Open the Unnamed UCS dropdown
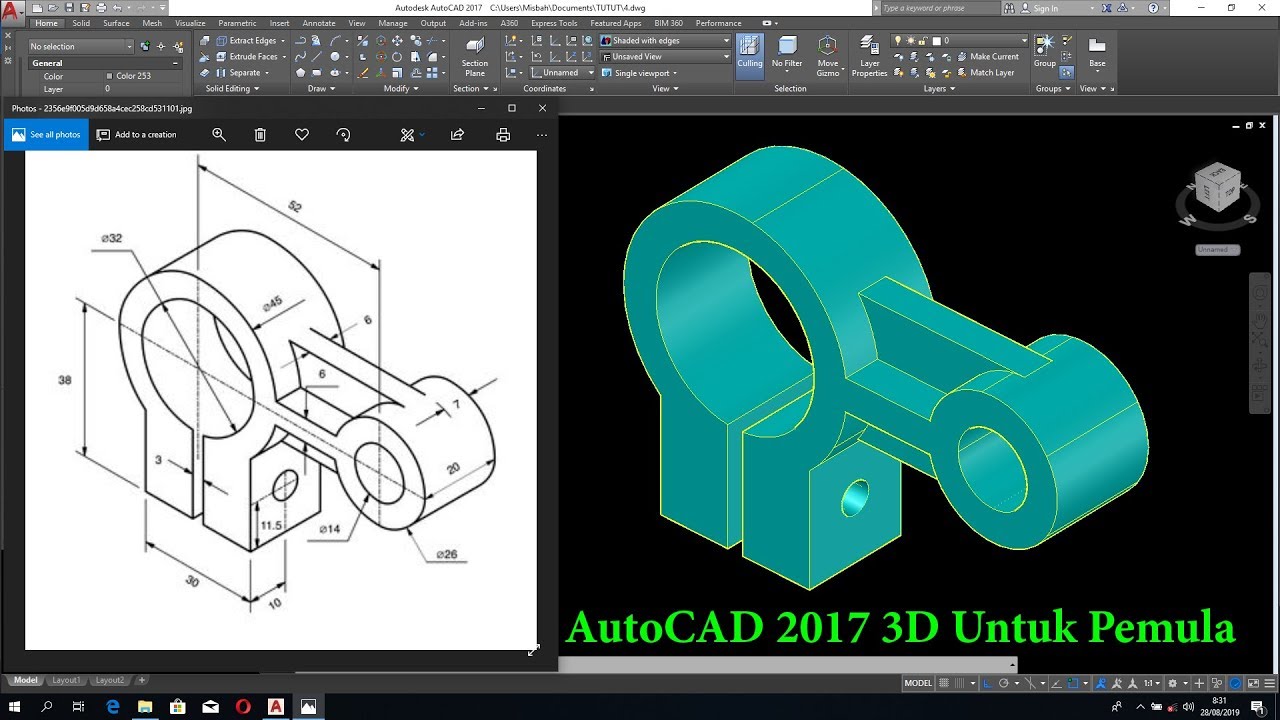 coord(562,73)
